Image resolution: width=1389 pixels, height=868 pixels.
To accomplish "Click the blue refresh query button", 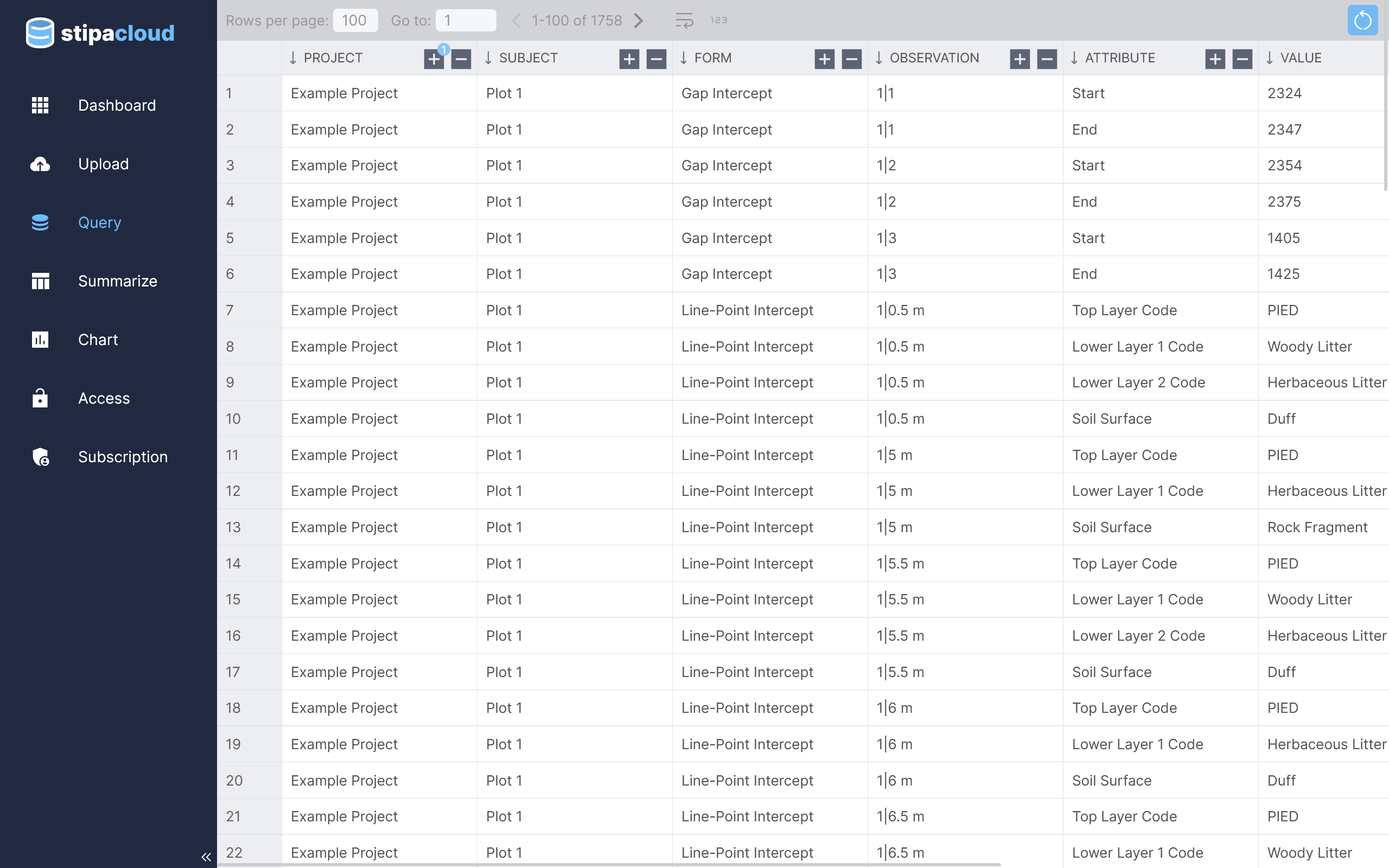I will coord(1362,21).
